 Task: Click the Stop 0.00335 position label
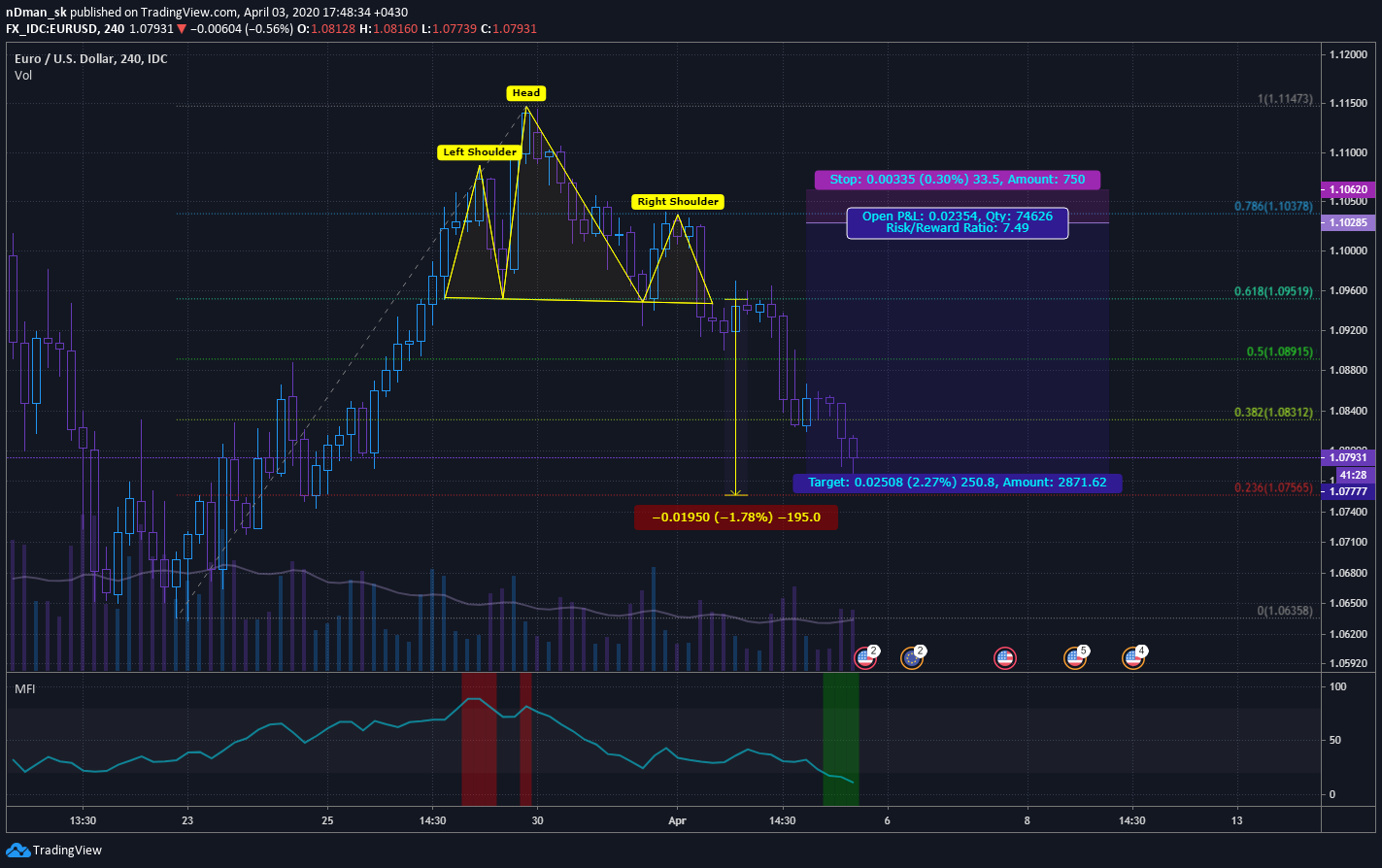957,180
